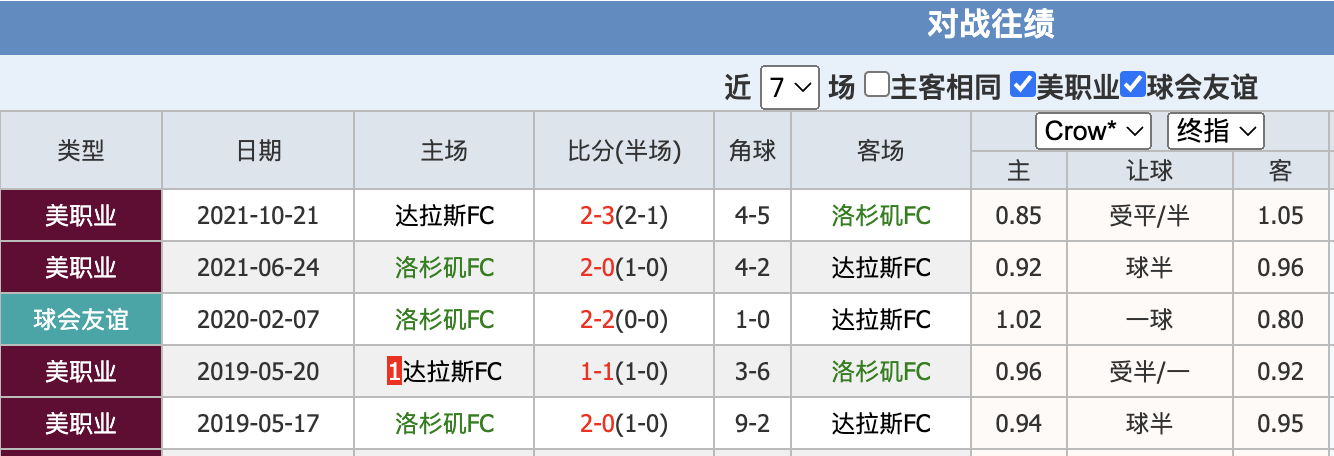Select the 球会友谊 match type cell

pyautogui.click(x=81, y=320)
